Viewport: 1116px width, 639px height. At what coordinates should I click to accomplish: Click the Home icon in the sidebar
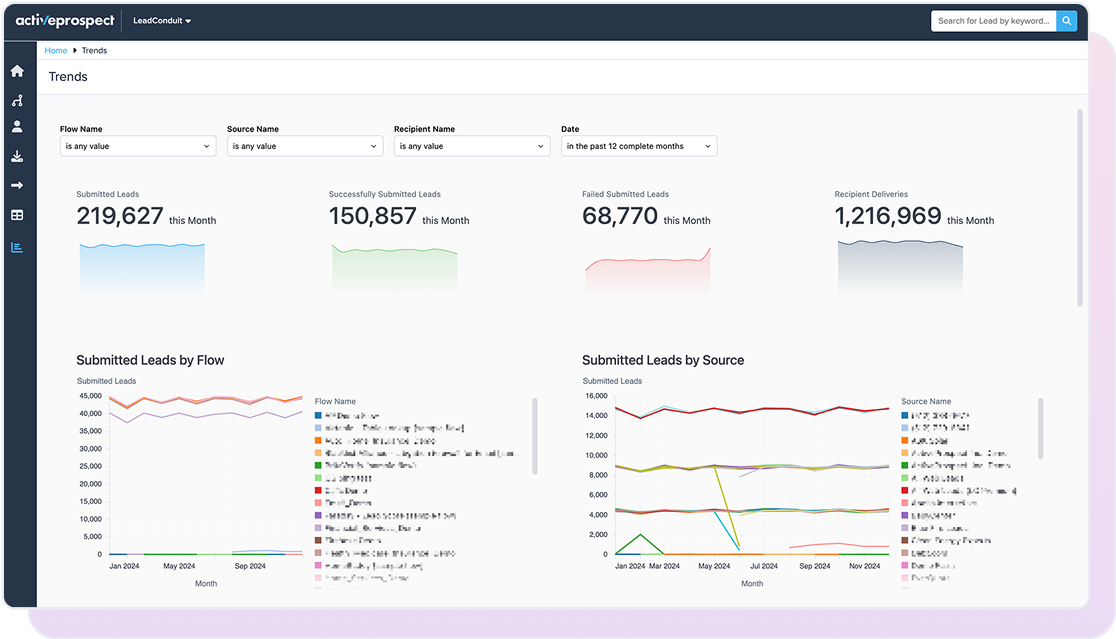(17, 71)
